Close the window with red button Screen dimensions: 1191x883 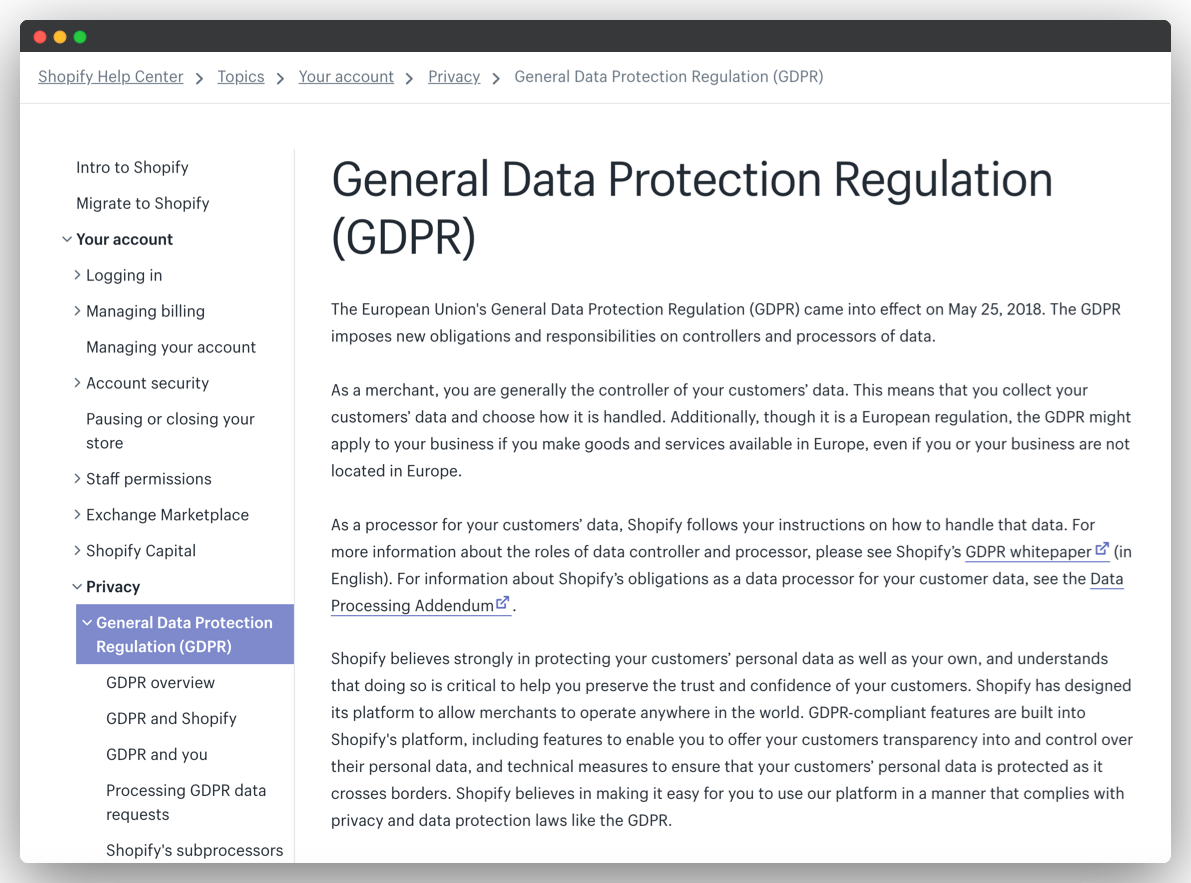coord(40,37)
